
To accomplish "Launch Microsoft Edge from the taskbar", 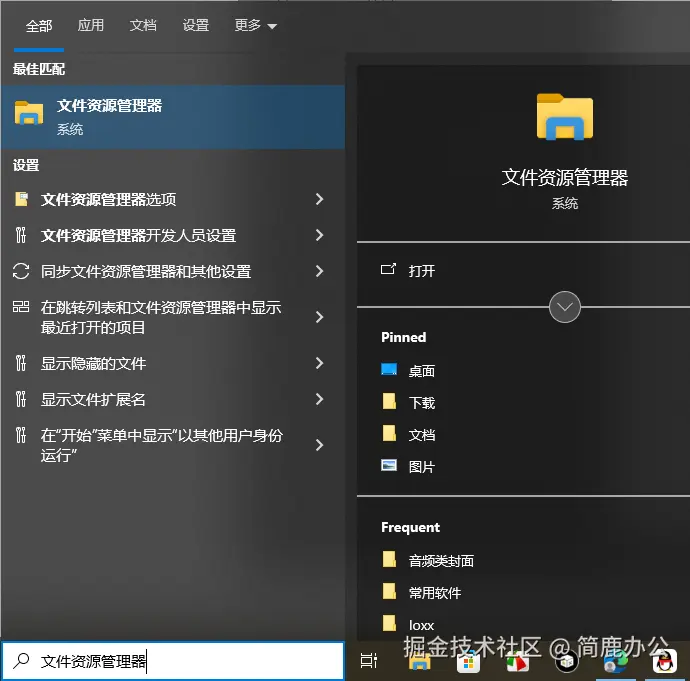I will pos(615,662).
